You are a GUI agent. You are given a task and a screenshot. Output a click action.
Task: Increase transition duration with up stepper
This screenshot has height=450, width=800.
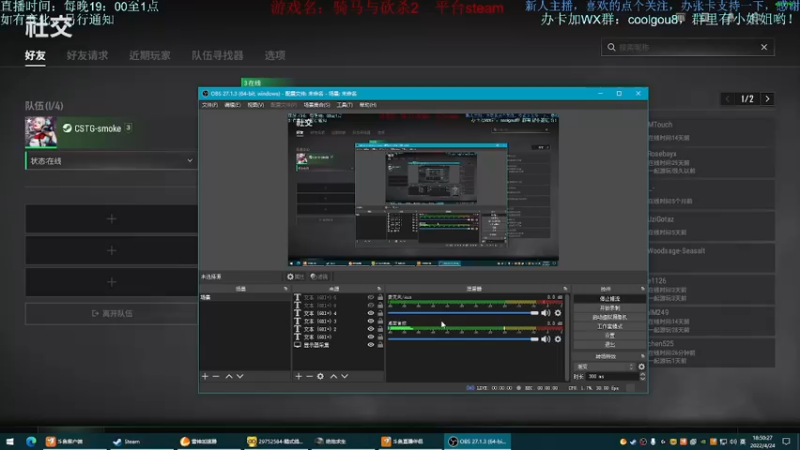[x=642, y=374]
